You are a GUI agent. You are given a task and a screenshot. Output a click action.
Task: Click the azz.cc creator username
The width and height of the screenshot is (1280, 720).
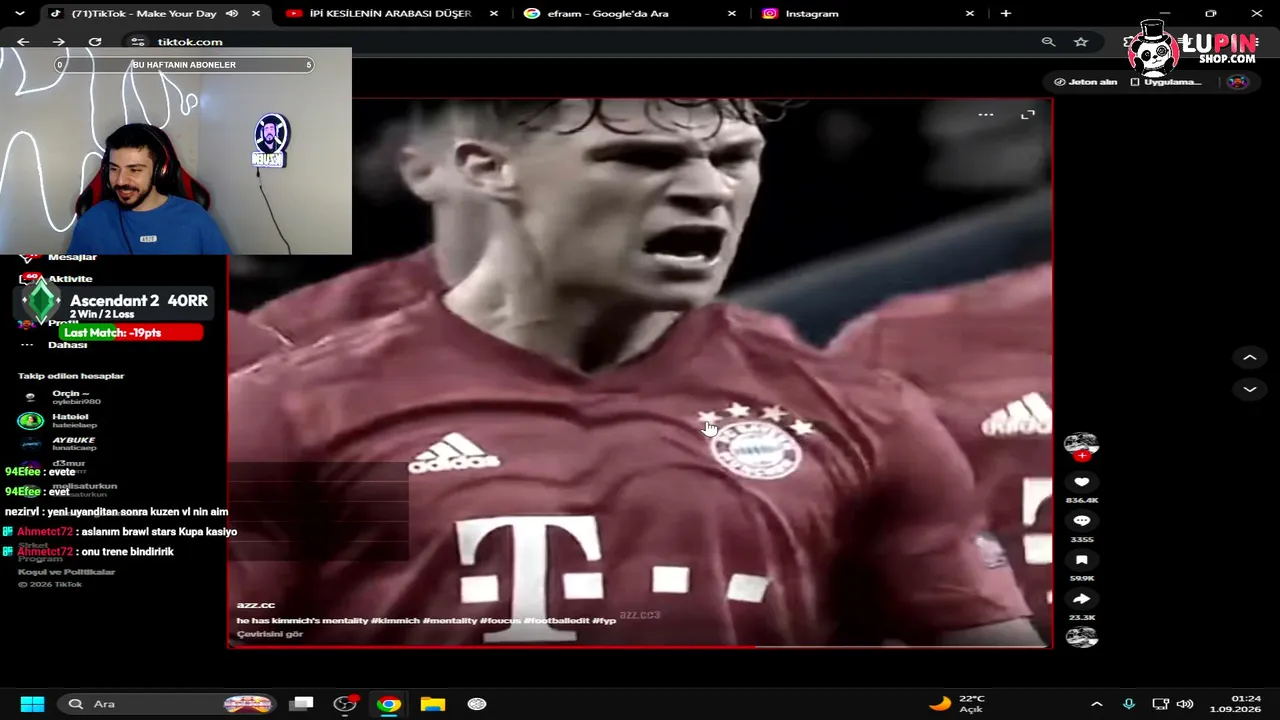256,605
